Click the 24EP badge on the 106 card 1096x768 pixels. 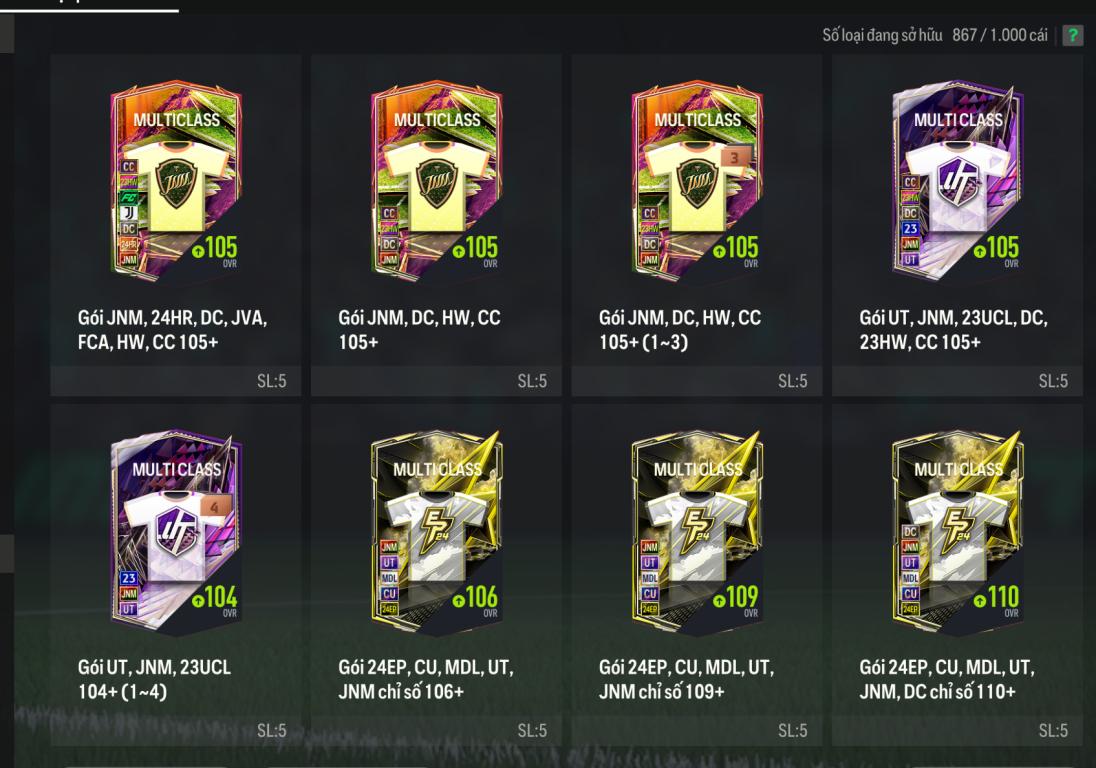(389, 609)
